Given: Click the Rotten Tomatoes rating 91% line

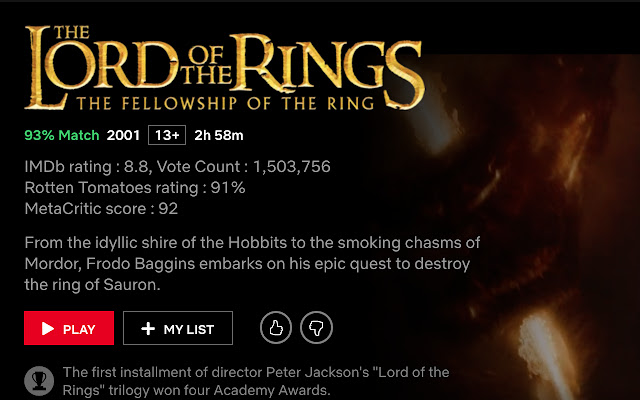Looking at the screenshot, I should 134,187.
